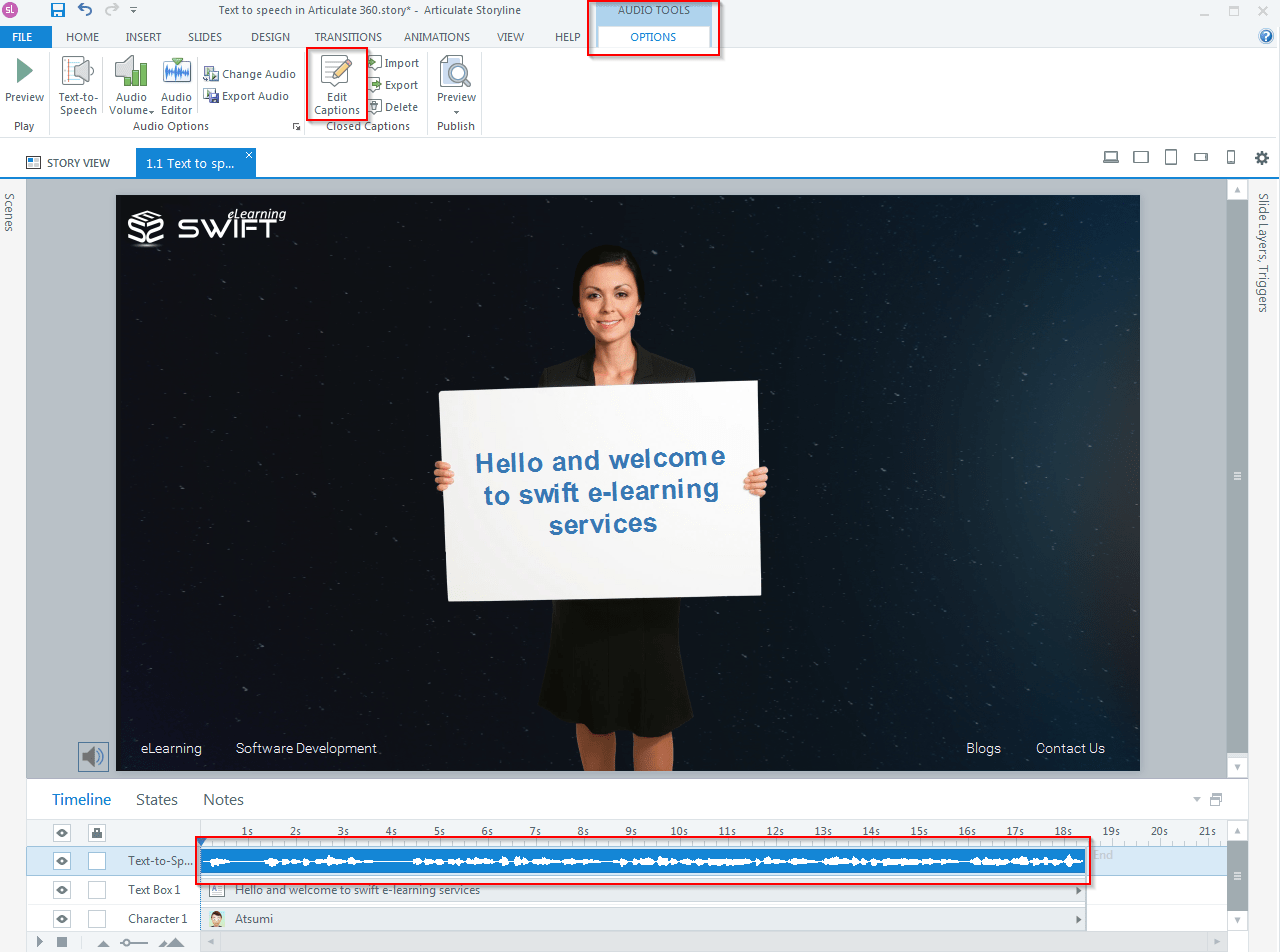Switch to the INSERT ribbon tab
This screenshot has width=1280, height=952.
tap(144, 37)
